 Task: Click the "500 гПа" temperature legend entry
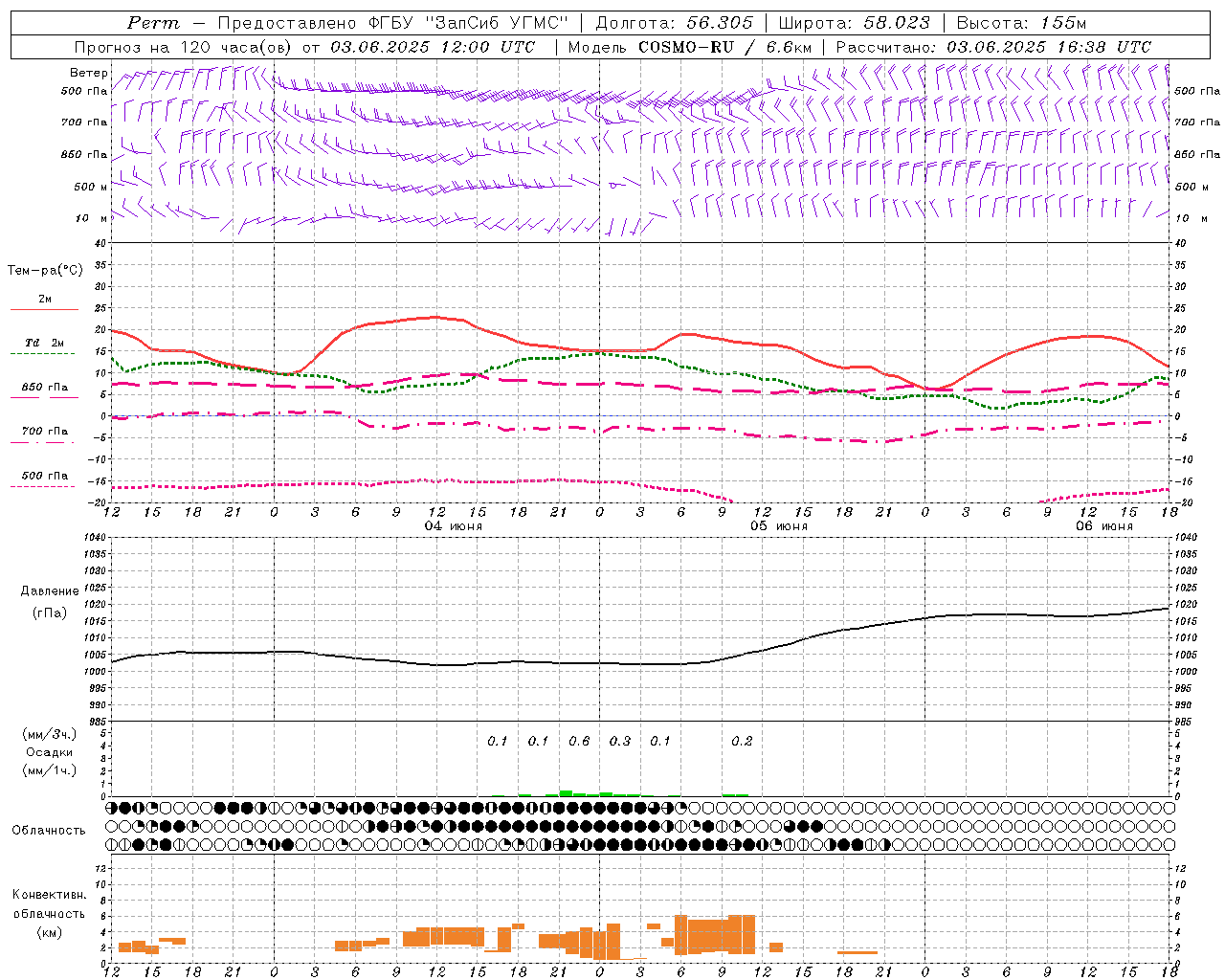pyautogui.click(x=45, y=476)
